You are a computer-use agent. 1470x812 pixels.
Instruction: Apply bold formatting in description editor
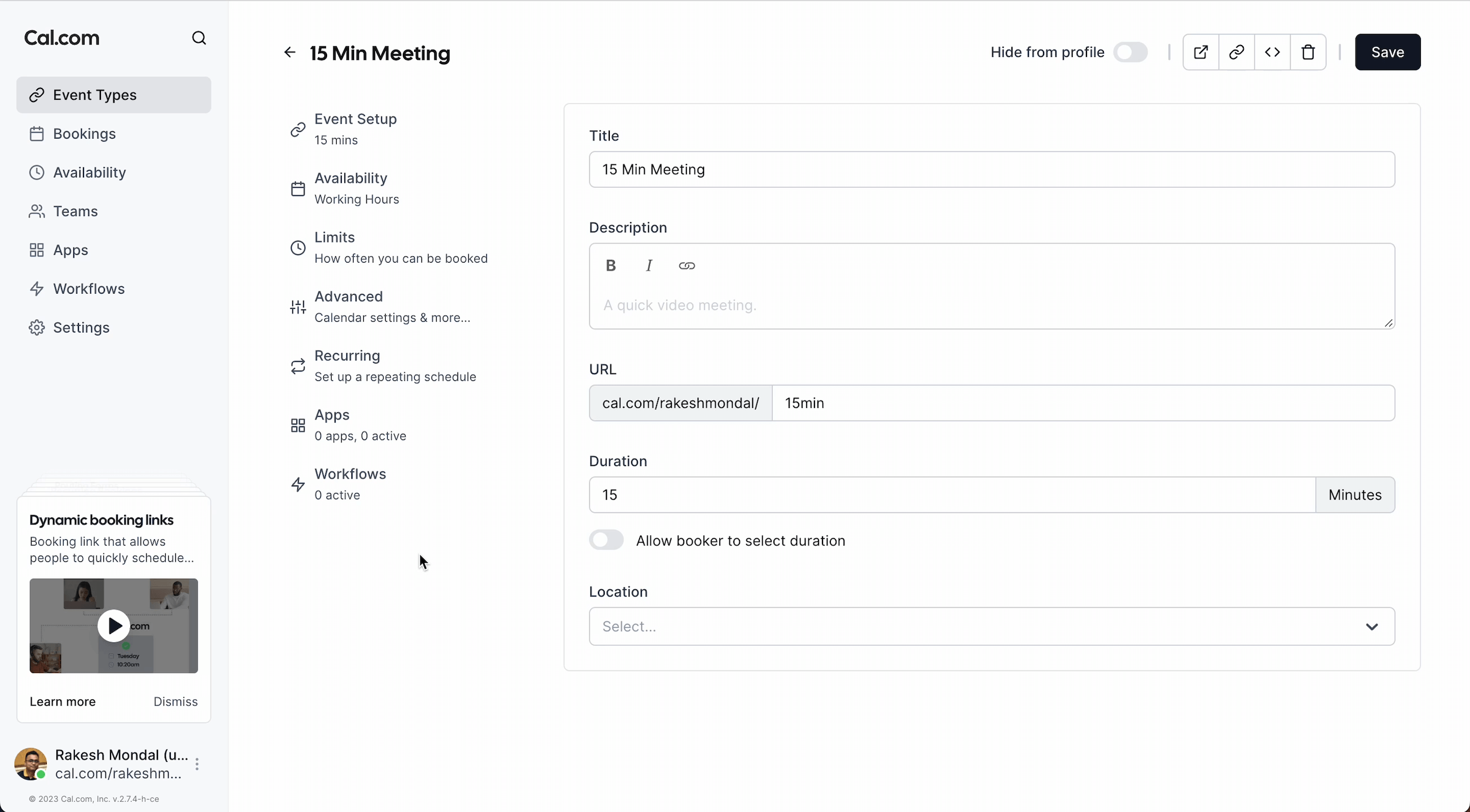tap(610, 266)
